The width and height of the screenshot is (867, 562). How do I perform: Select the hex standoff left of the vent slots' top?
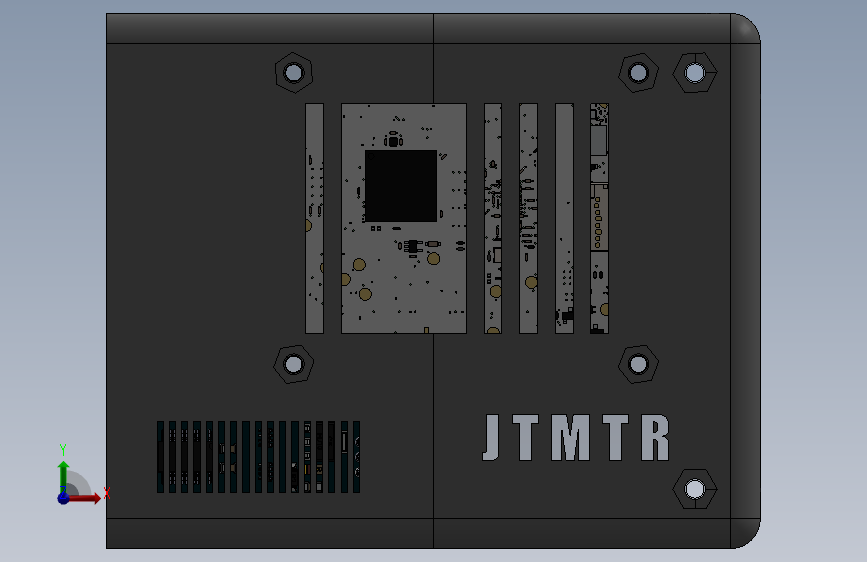(294, 365)
